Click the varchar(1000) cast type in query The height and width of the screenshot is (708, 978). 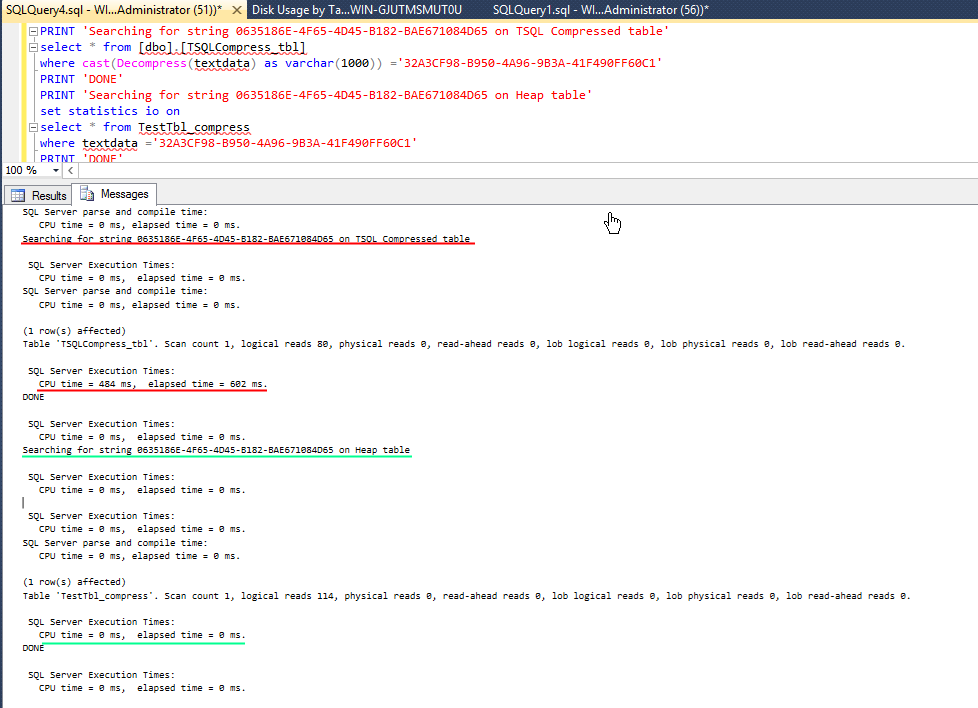pos(330,63)
